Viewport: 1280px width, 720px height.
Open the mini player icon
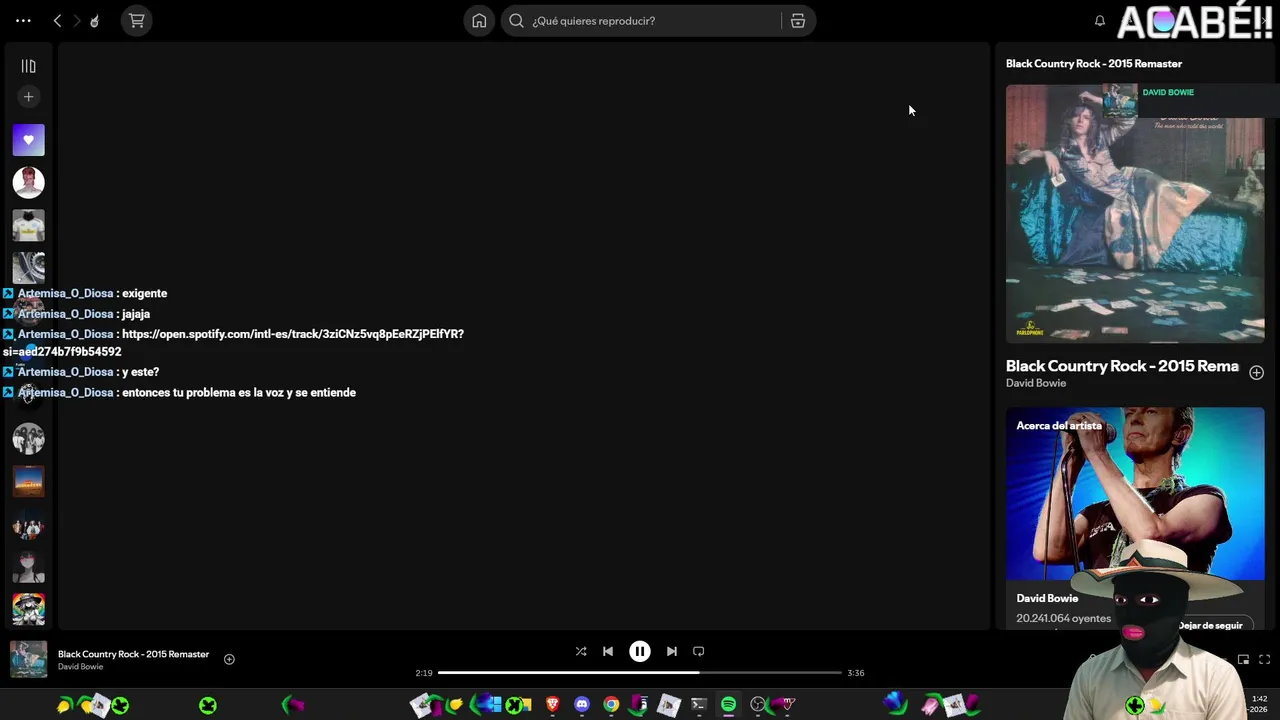(x=1243, y=659)
